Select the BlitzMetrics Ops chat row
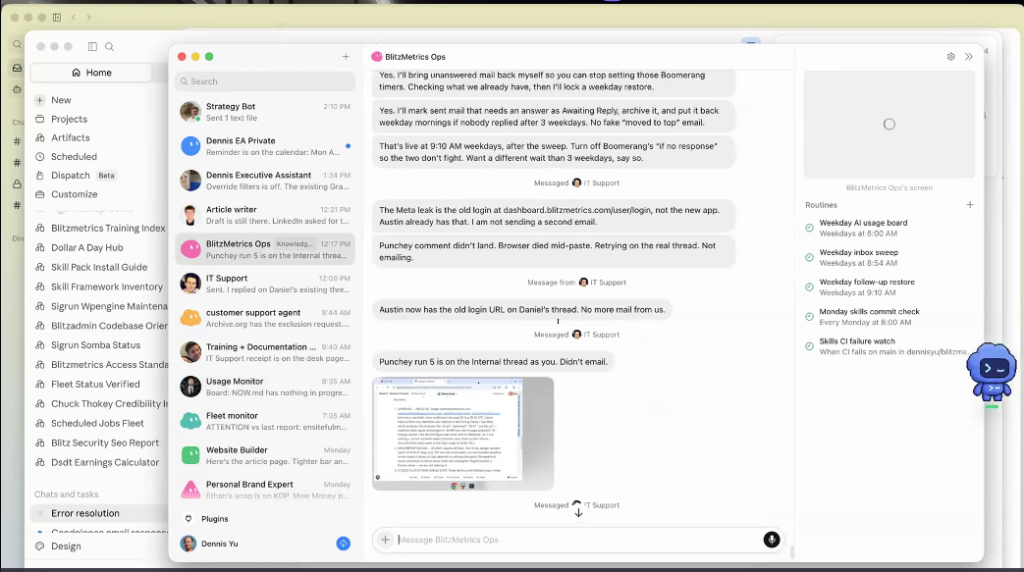1024x572 pixels. pos(265,249)
